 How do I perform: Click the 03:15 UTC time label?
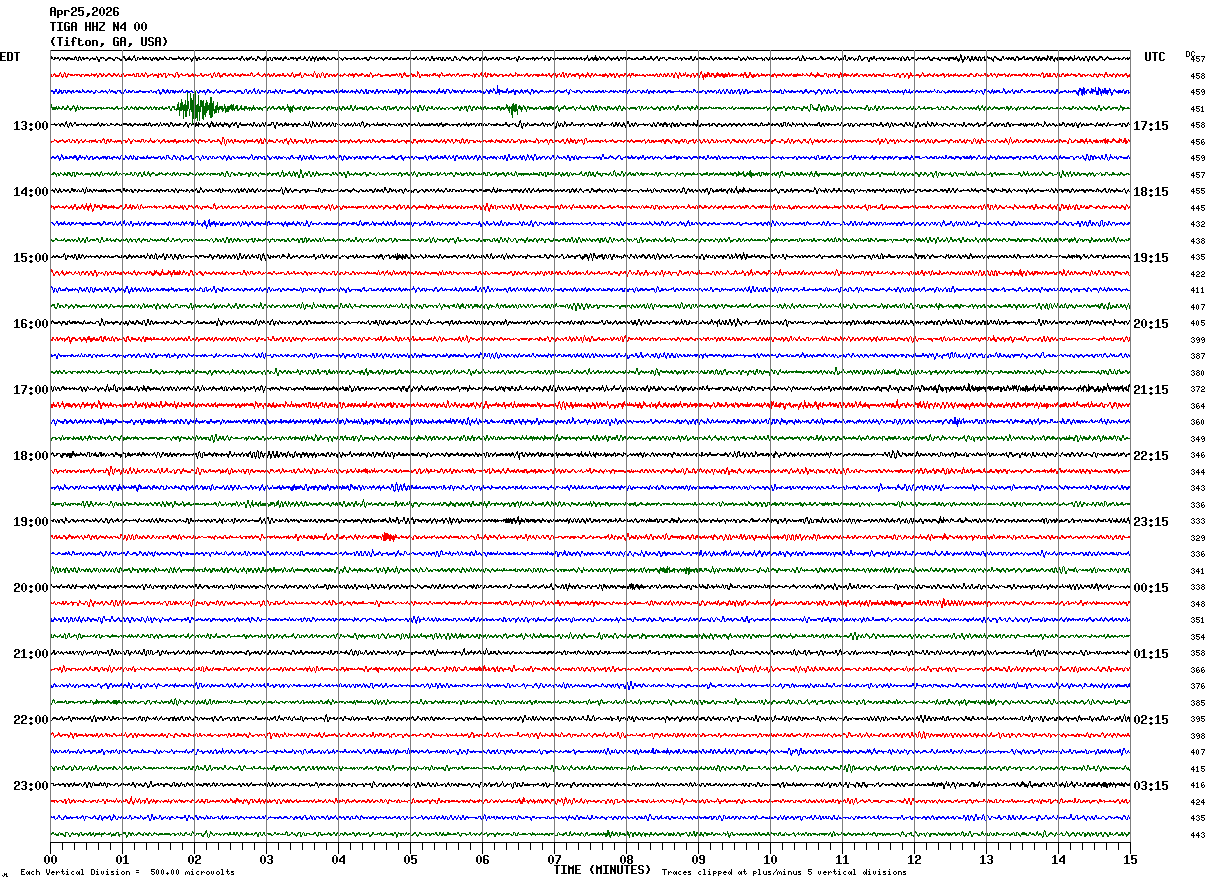pos(1151,786)
